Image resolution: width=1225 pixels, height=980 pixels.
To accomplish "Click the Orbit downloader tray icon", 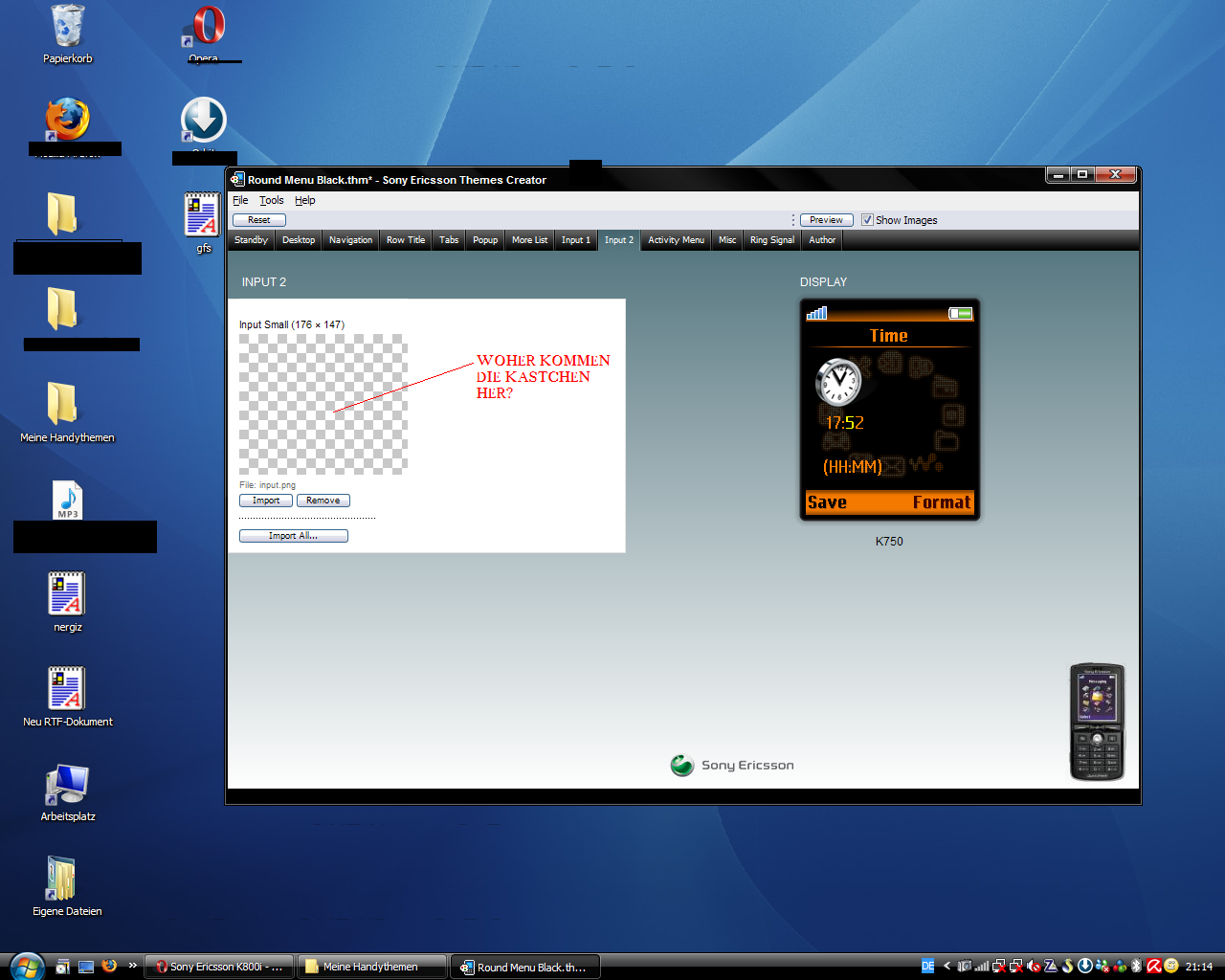I will point(1085,966).
